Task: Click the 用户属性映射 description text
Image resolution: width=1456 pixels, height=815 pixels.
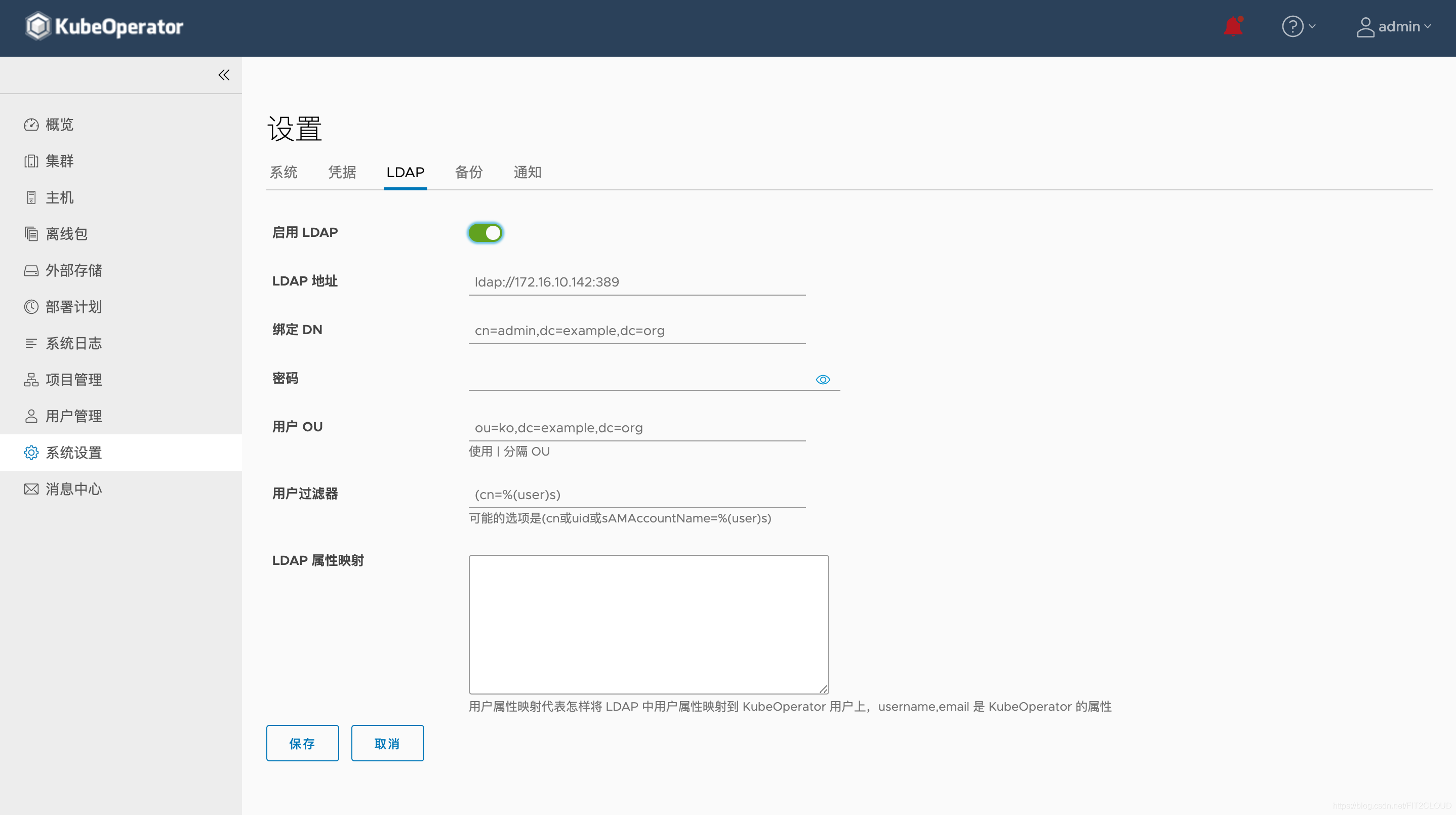Action: click(x=790, y=707)
